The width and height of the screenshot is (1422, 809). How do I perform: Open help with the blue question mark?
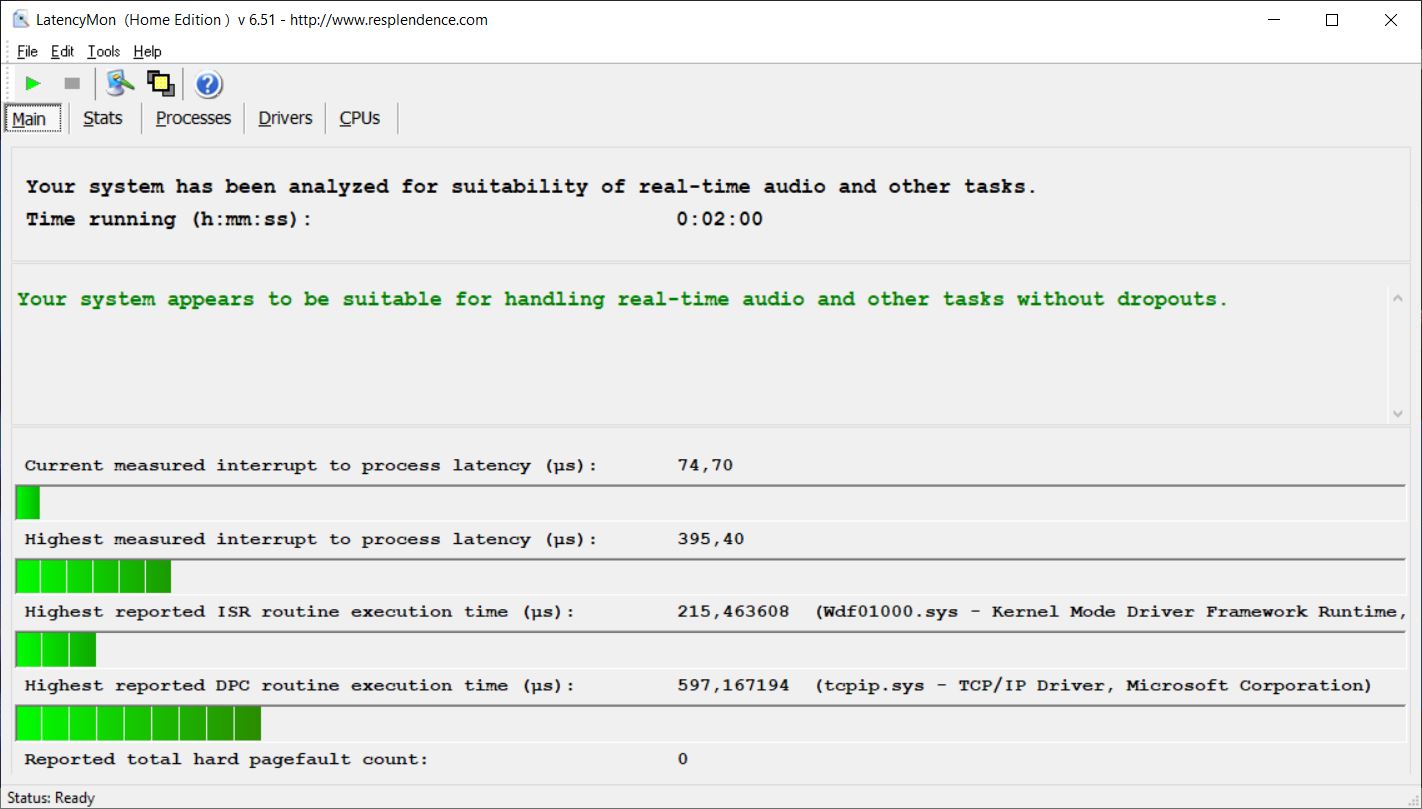pos(208,84)
